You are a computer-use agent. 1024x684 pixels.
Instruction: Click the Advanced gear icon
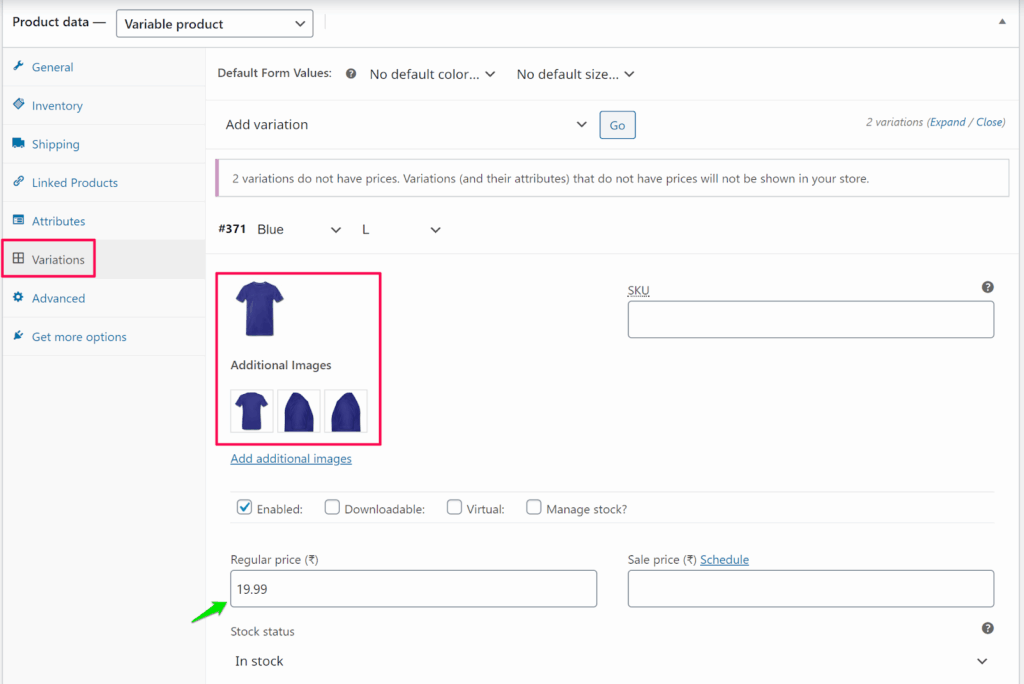pyautogui.click(x=18, y=298)
